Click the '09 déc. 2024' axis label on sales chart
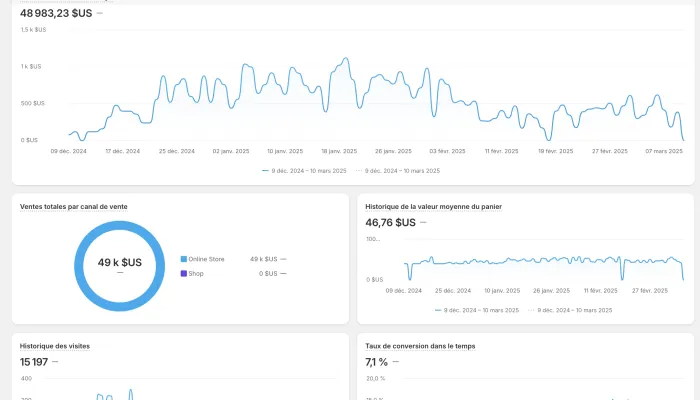The height and width of the screenshot is (400, 700). (x=68, y=151)
